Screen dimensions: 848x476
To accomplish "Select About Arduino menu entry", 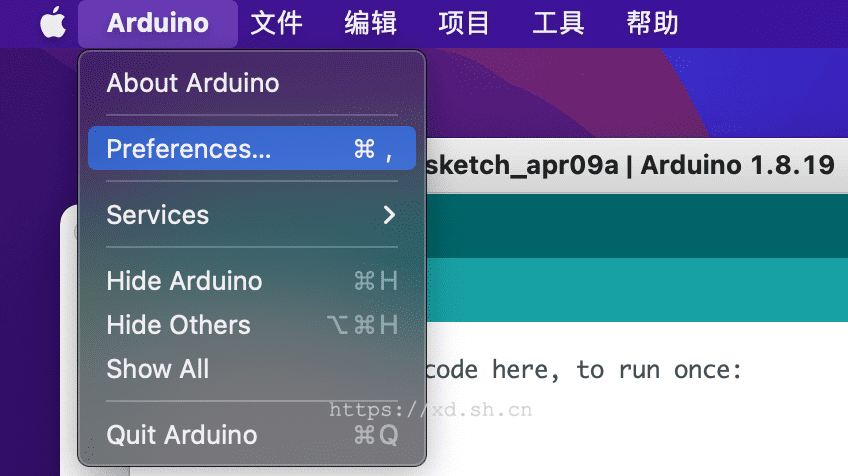I will 252,83.
